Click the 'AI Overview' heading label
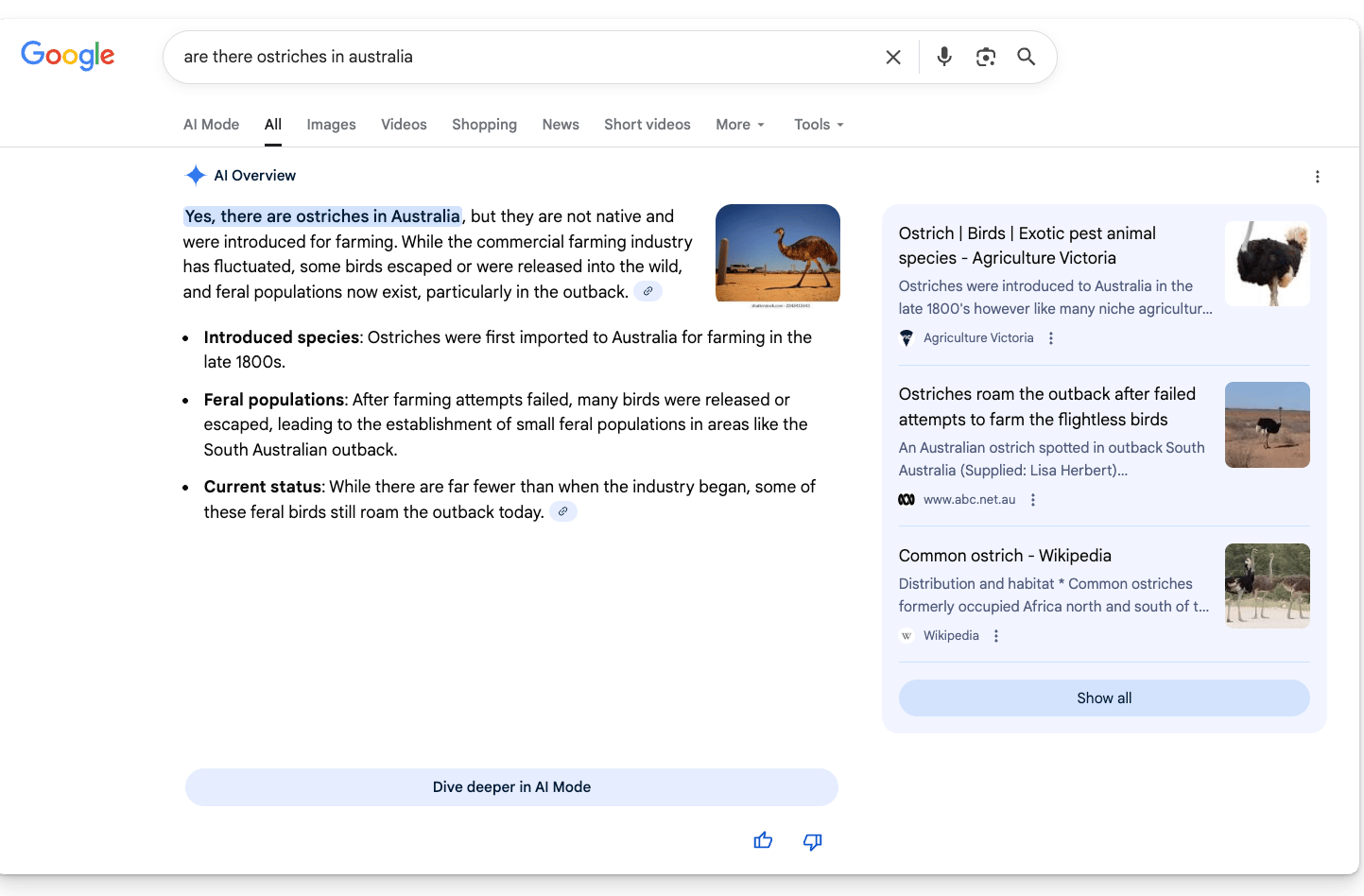The image size is (1364, 896). 255,176
